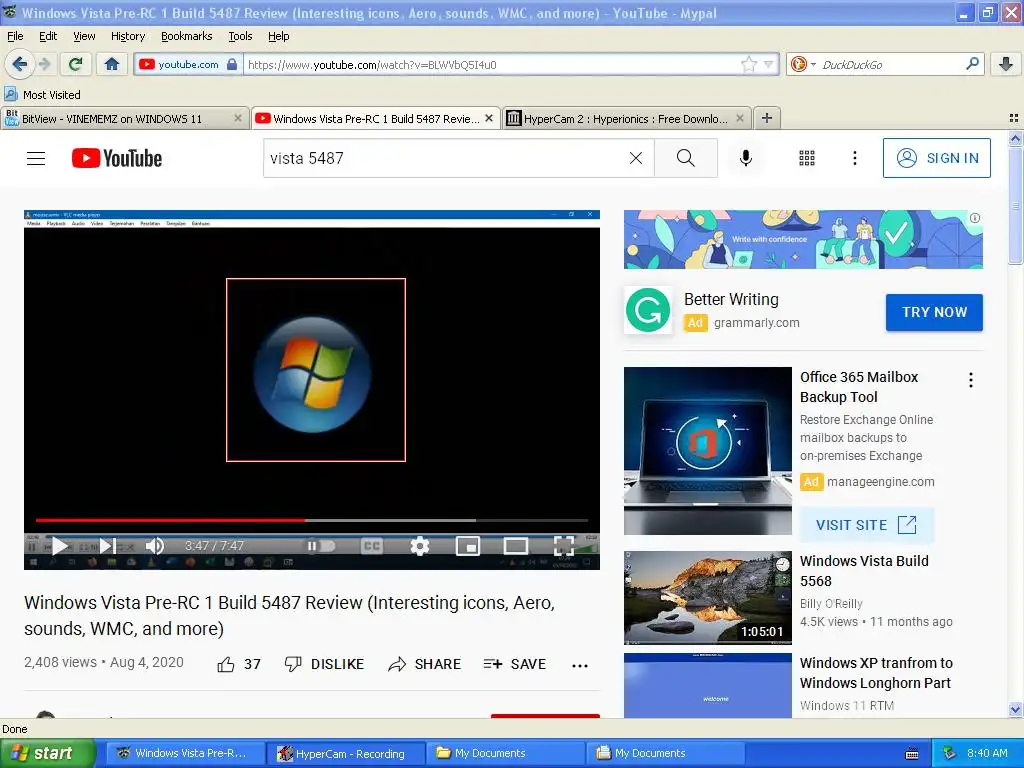Open the URL history dropdown arrow
The image size is (1024, 768).
[769, 64]
